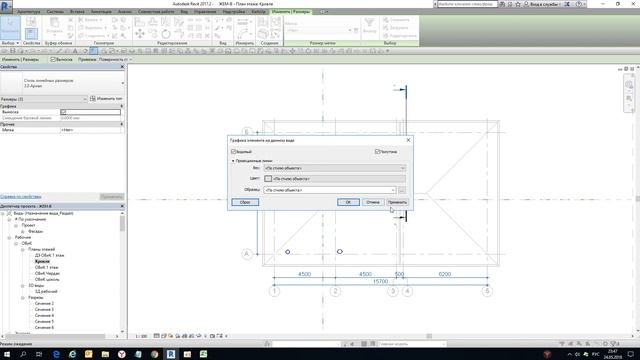Click the Применить button in dialog
640x360 pixels.
coord(397,202)
